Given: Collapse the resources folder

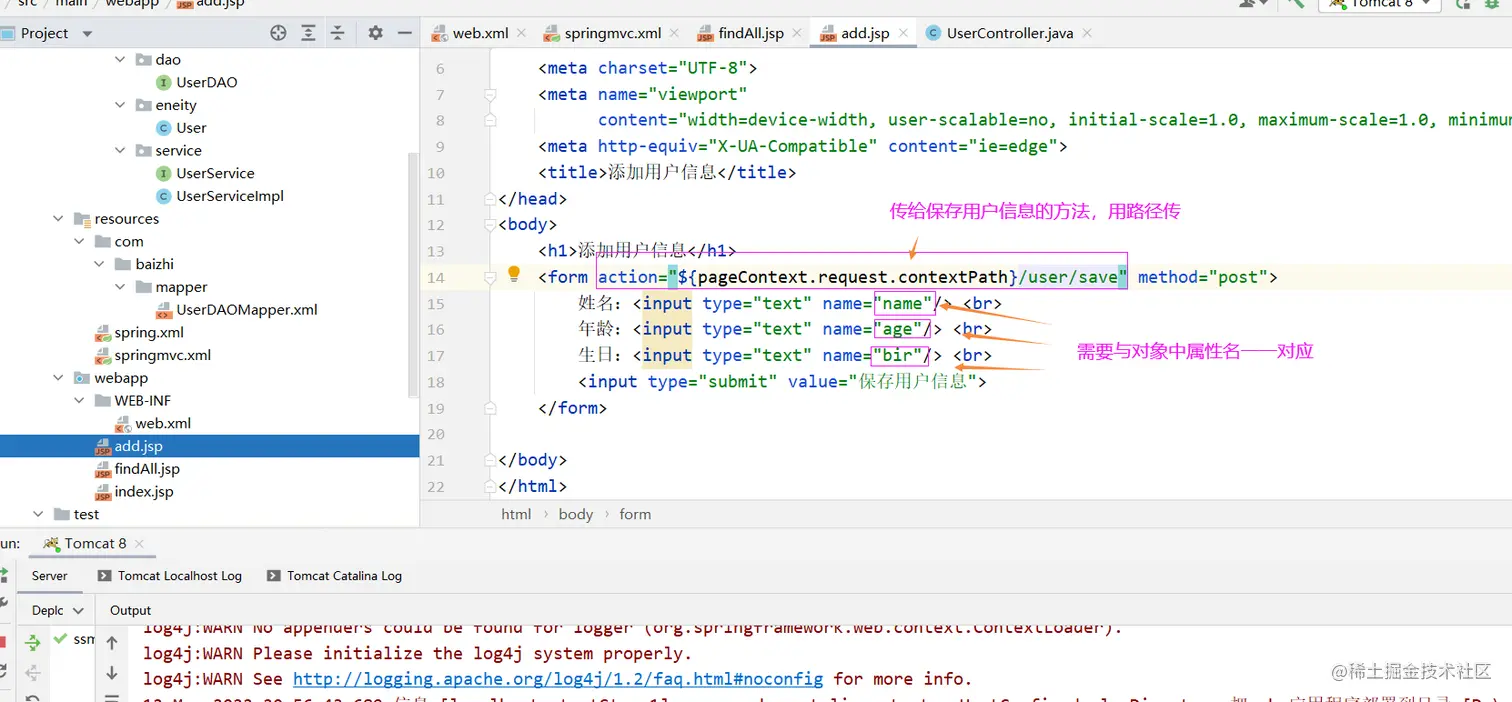Looking at the screenshot, I should tap(59, 219).
